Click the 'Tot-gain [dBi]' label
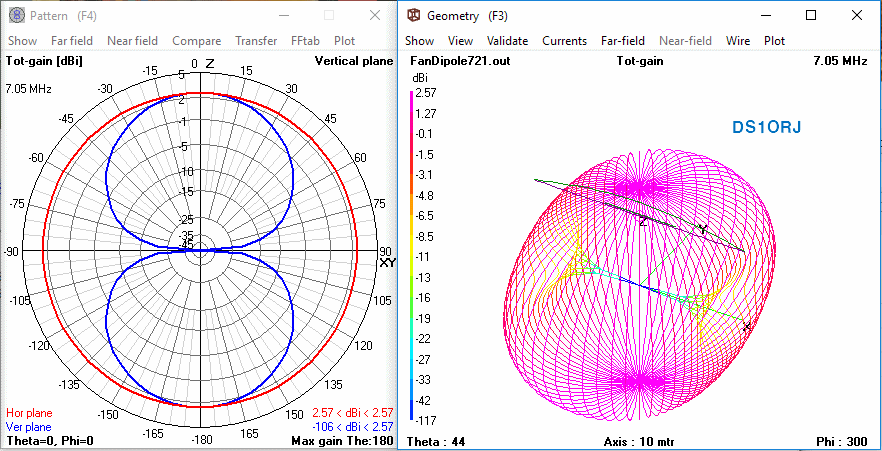The height and width of the screenshot is (451, 882). pyautogui.click(x=44, y=61)
